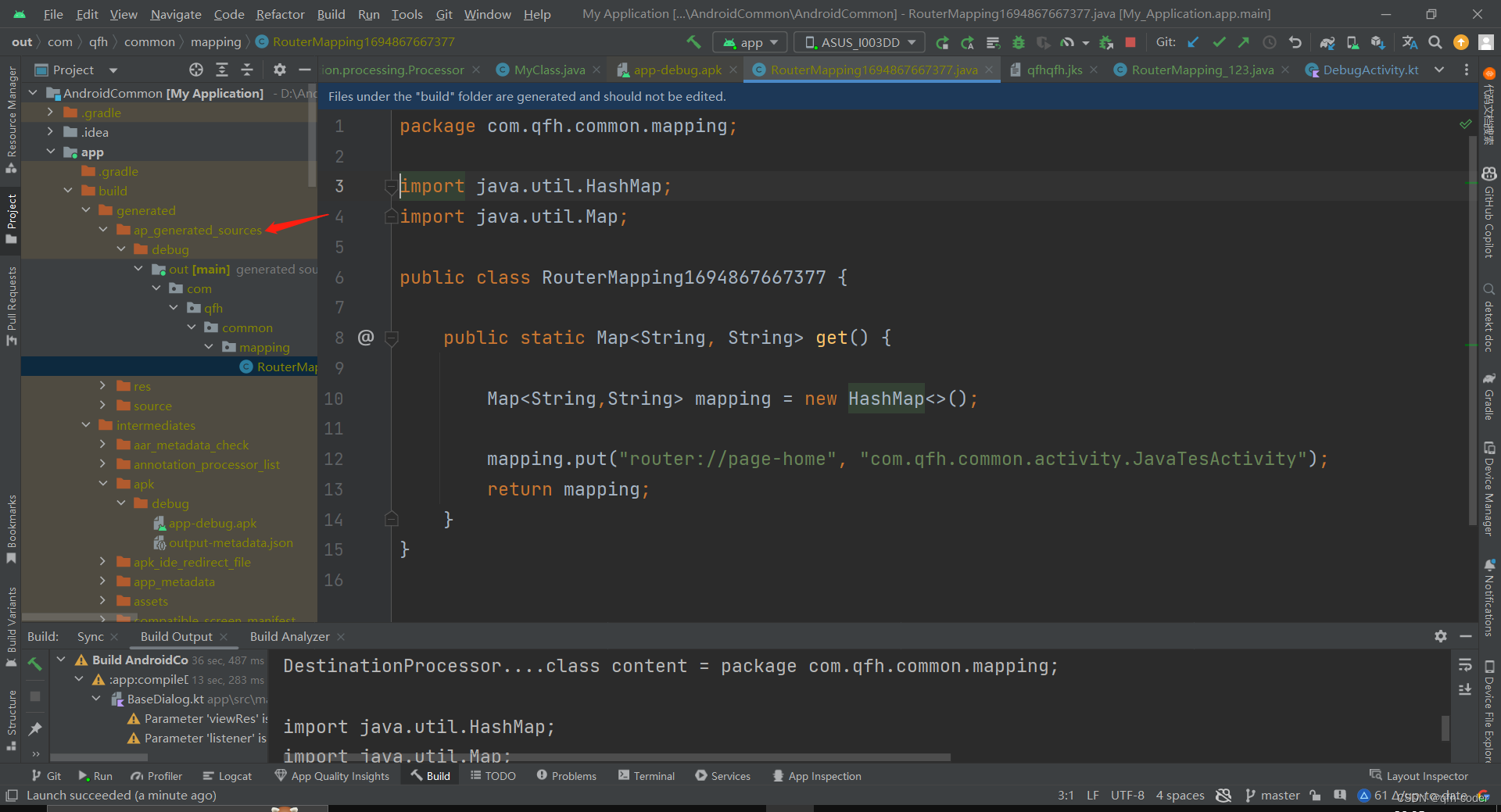Toggle the Pin Tab icon in Build panel

point(35,728)
